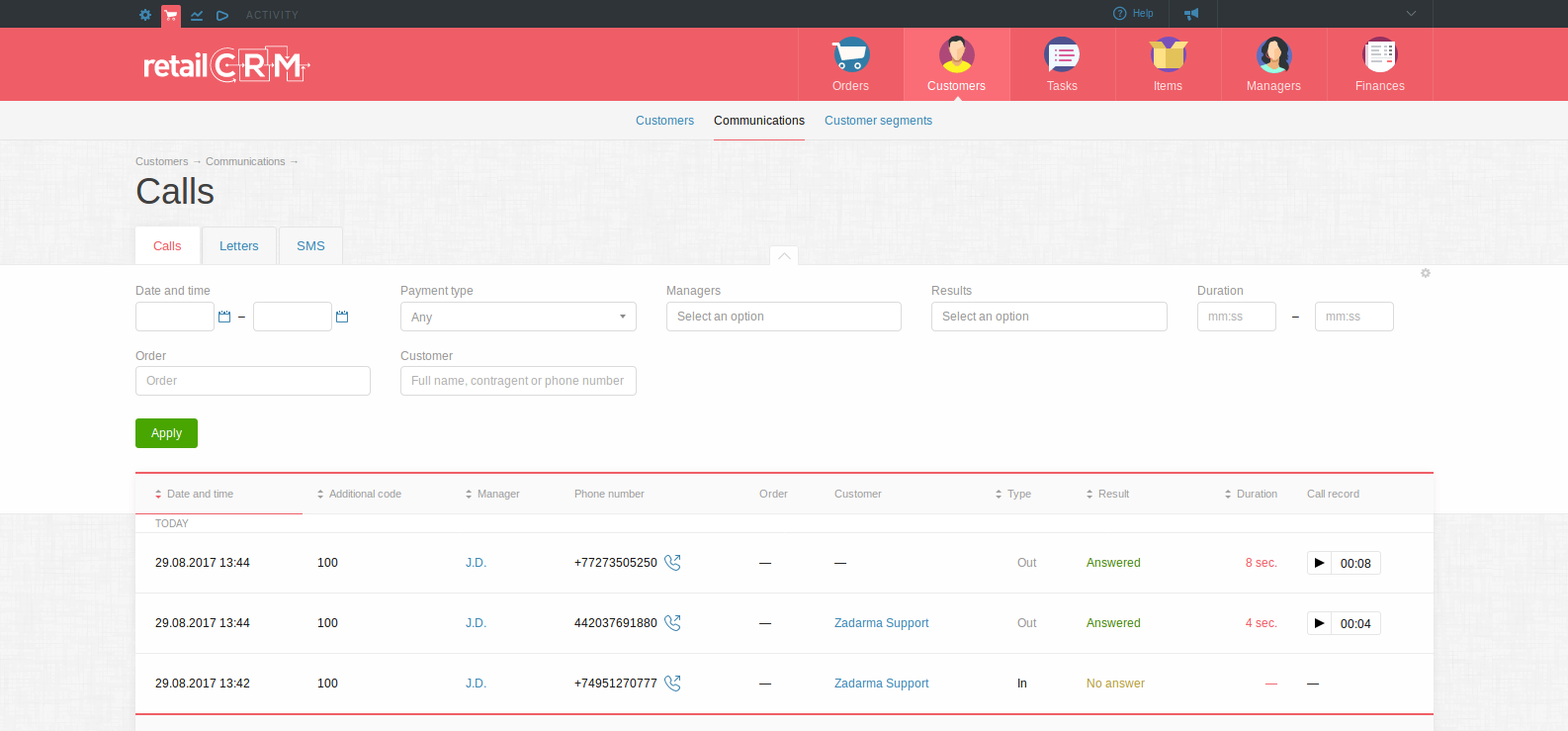Screen dimensions: 1568x731
Task: Open the settings gear in top bar
Action: 145,15
